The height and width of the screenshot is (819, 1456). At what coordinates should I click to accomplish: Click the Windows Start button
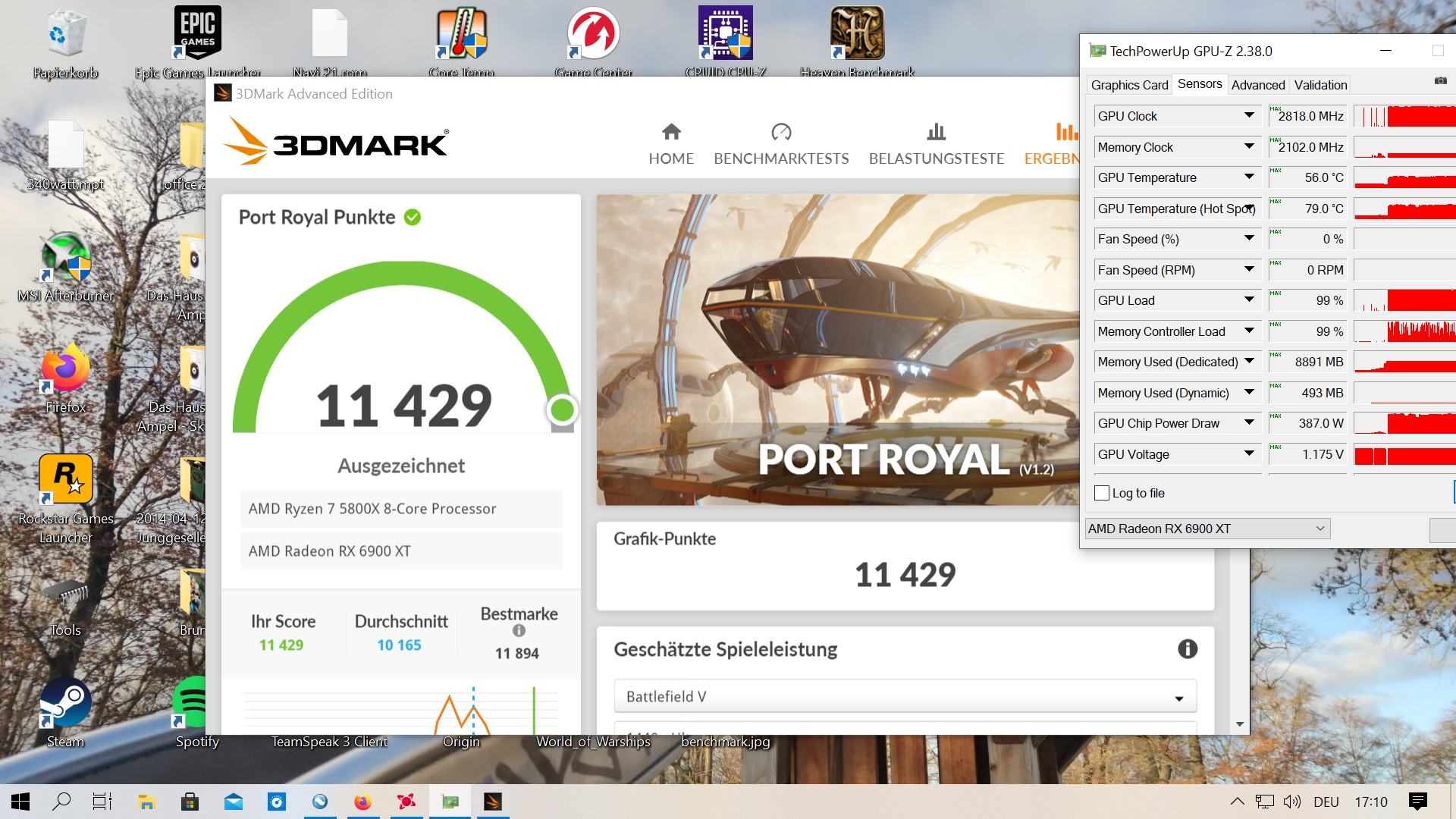click(20, 802)
